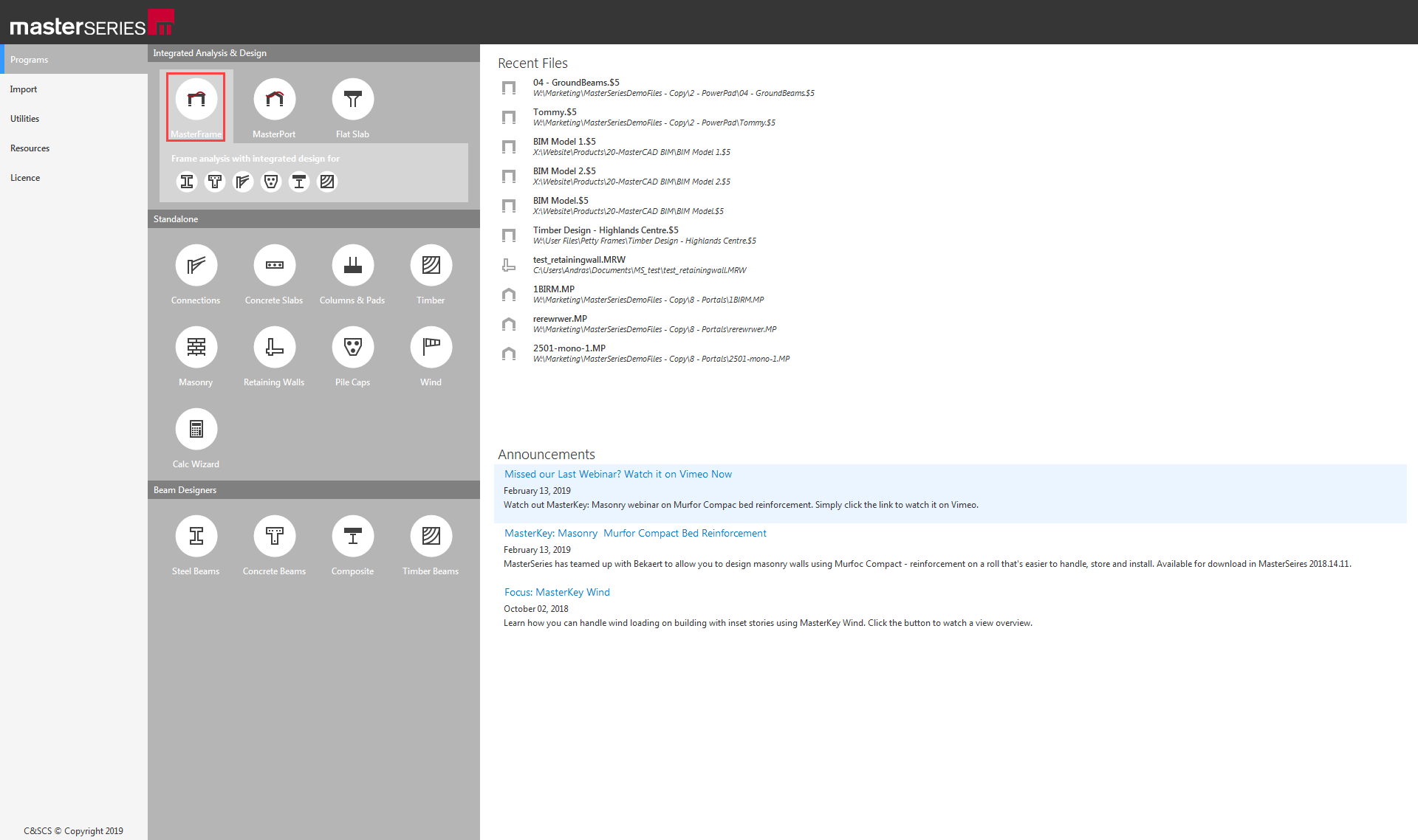
Task: Open the Missed our Last Webinar link
Action: point(617,474)
